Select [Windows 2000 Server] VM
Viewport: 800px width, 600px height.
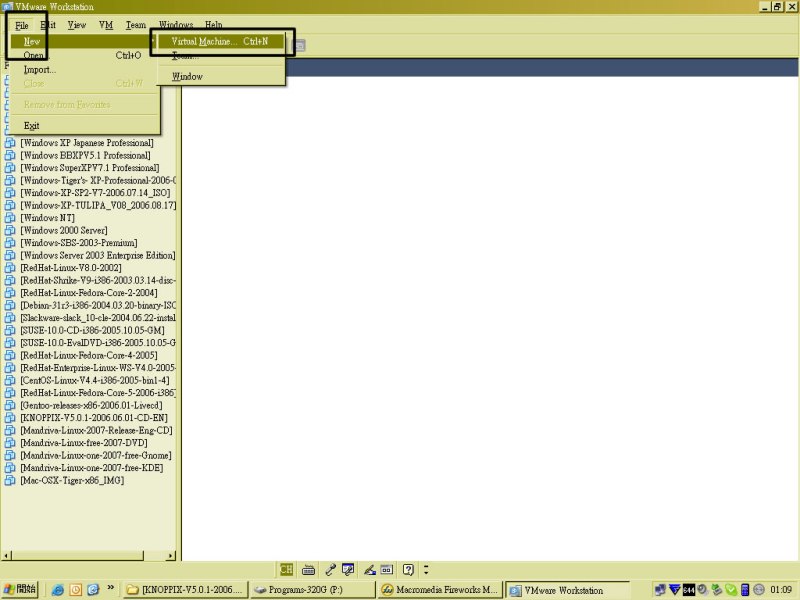tap(64, 230)
